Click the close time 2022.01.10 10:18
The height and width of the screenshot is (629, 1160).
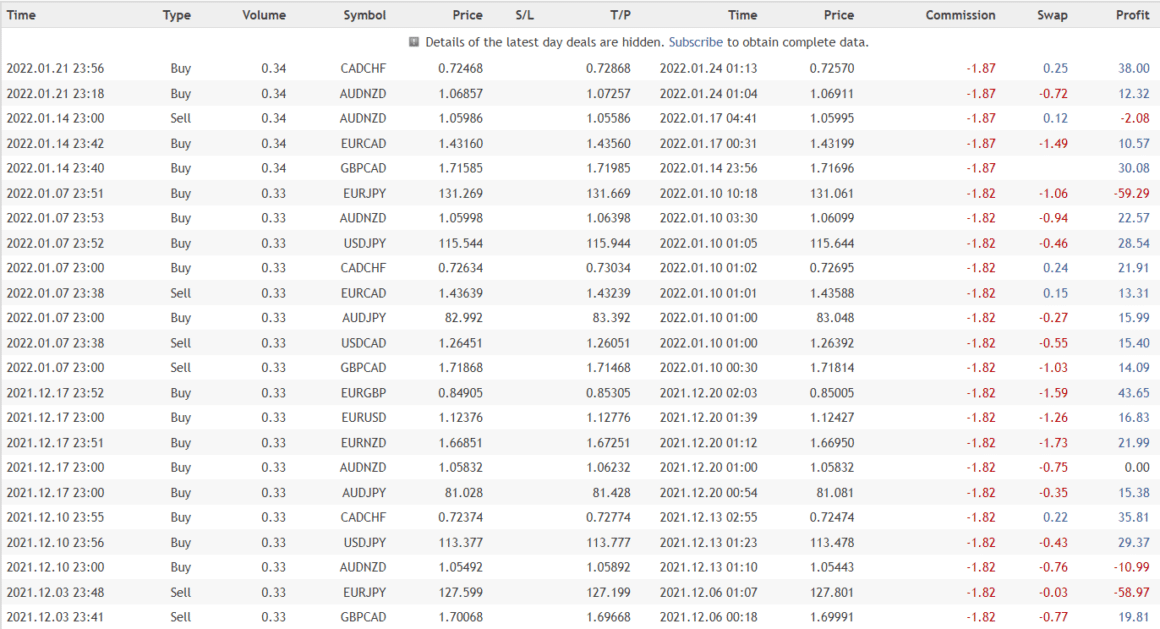click(x=708, y=193)
